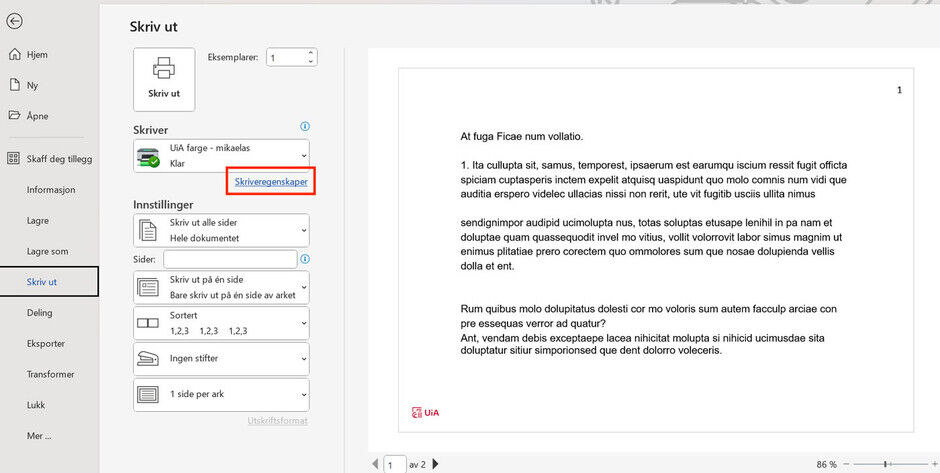
Task: Click the Skriv ut alle sider document icon
Action: click(x=148, y=230)
